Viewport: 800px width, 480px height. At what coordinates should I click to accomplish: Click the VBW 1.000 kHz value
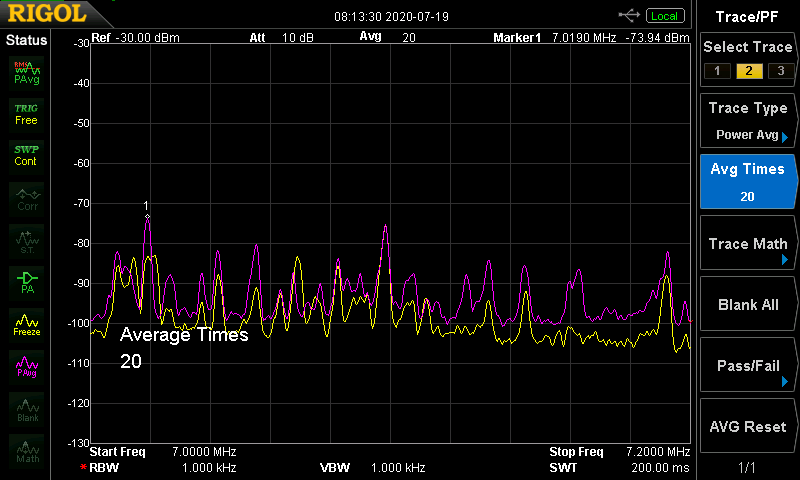click(398, 468)
